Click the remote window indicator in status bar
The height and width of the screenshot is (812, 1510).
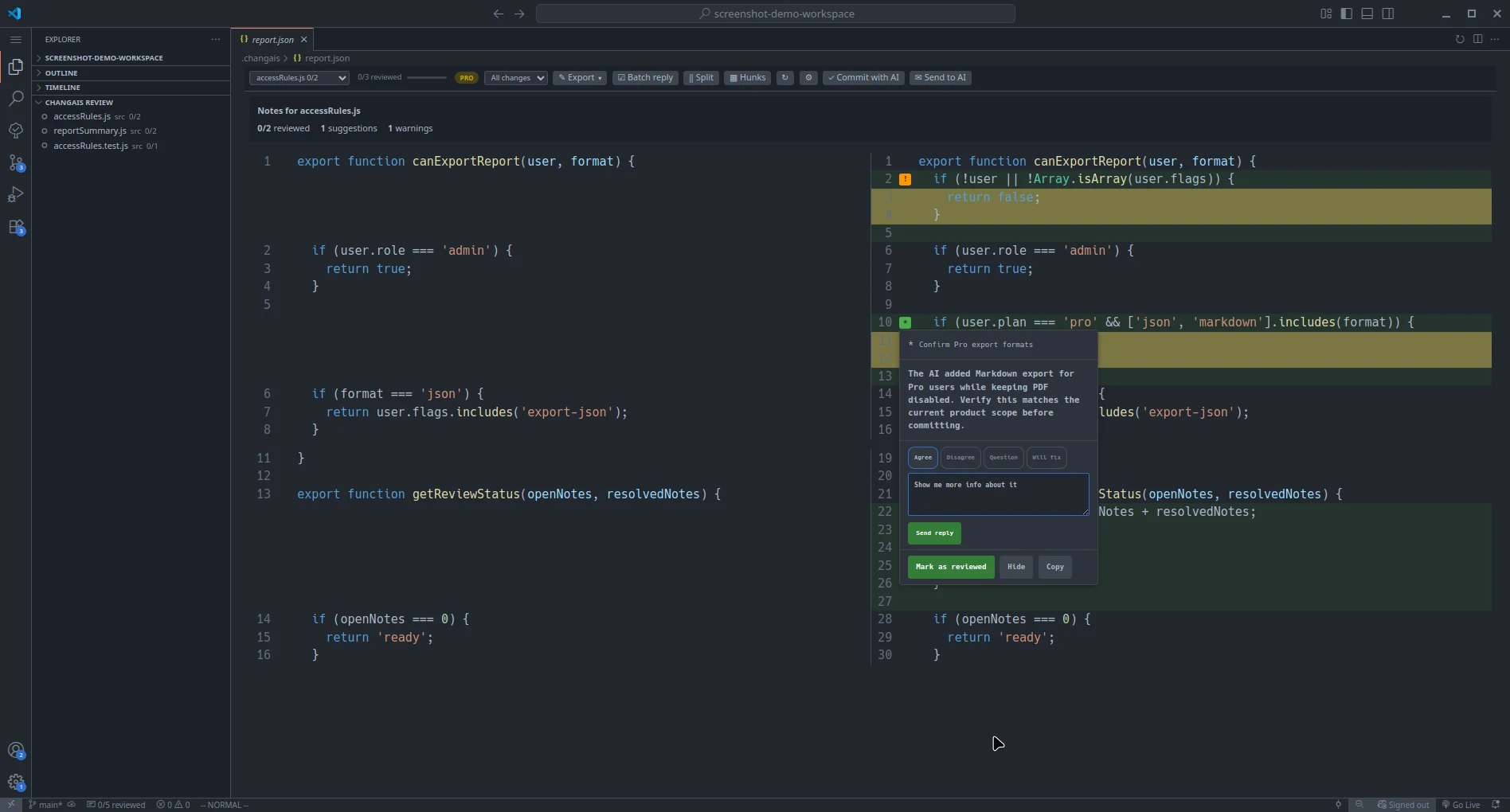click(11, 805)
